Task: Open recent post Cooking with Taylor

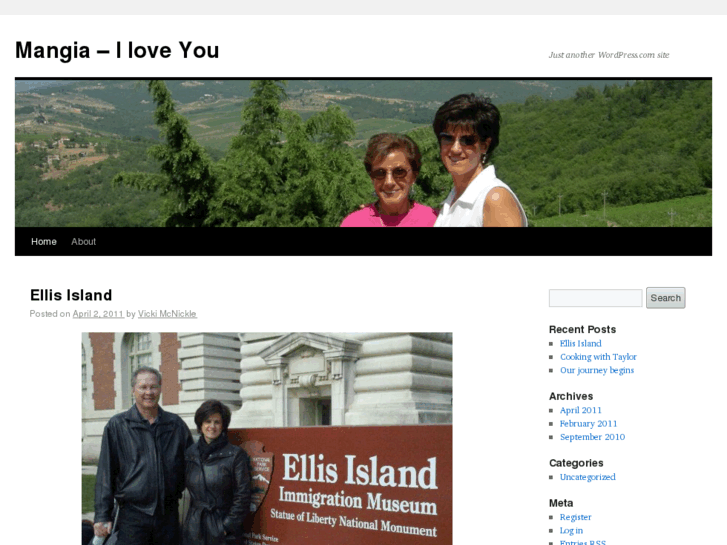Action: point(598,357)
